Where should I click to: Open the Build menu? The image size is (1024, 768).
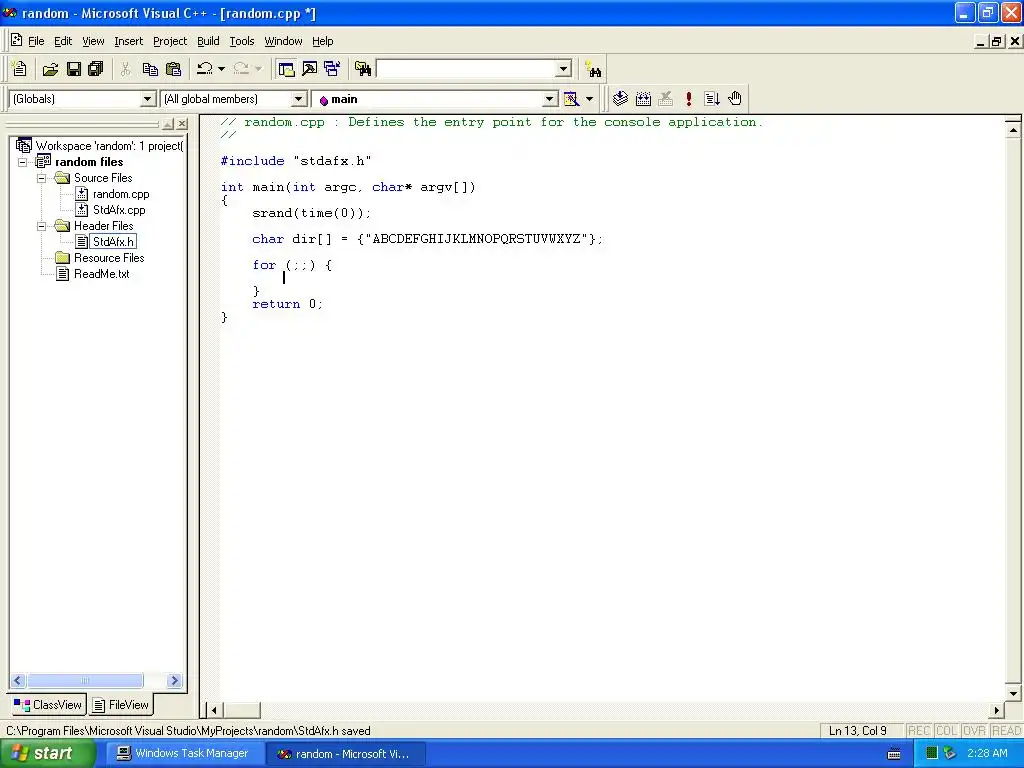coord(208,41)
